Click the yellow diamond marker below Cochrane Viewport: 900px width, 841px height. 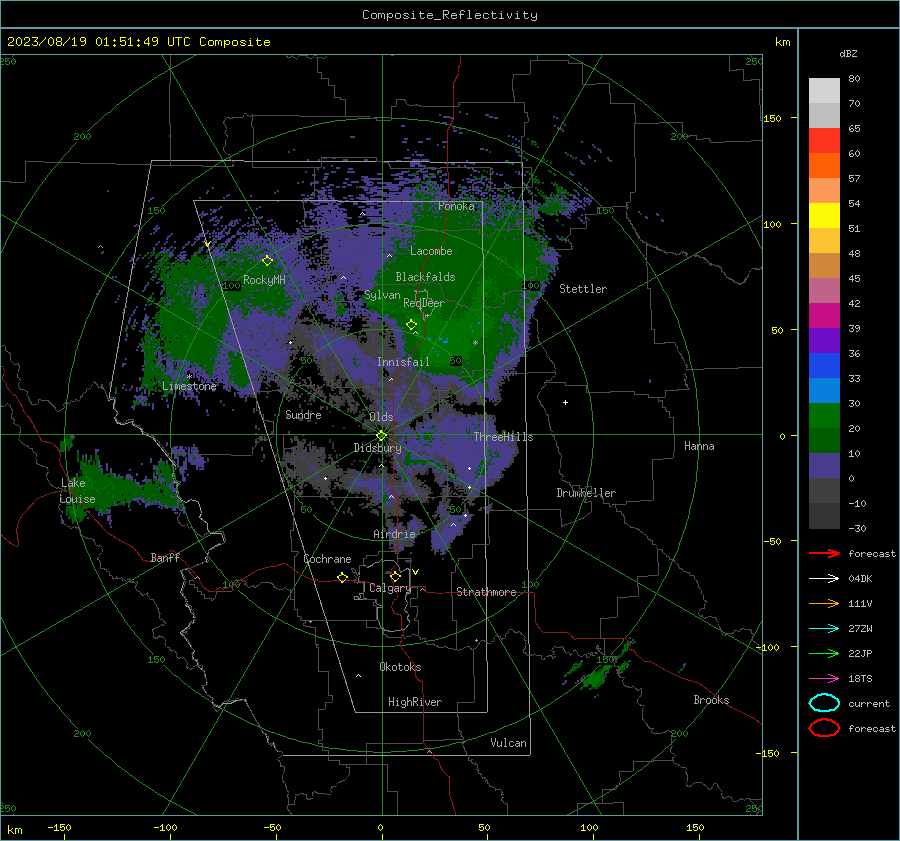point(342,578)
